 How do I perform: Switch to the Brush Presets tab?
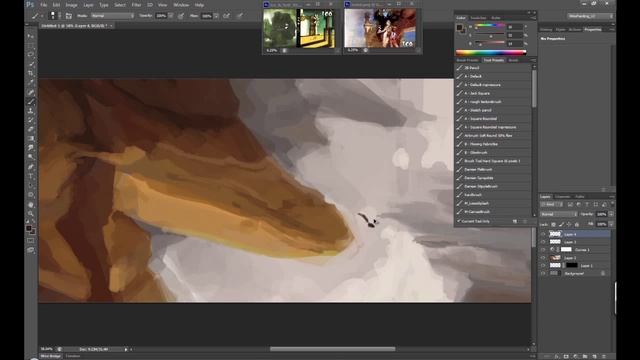tap(467, 60)
